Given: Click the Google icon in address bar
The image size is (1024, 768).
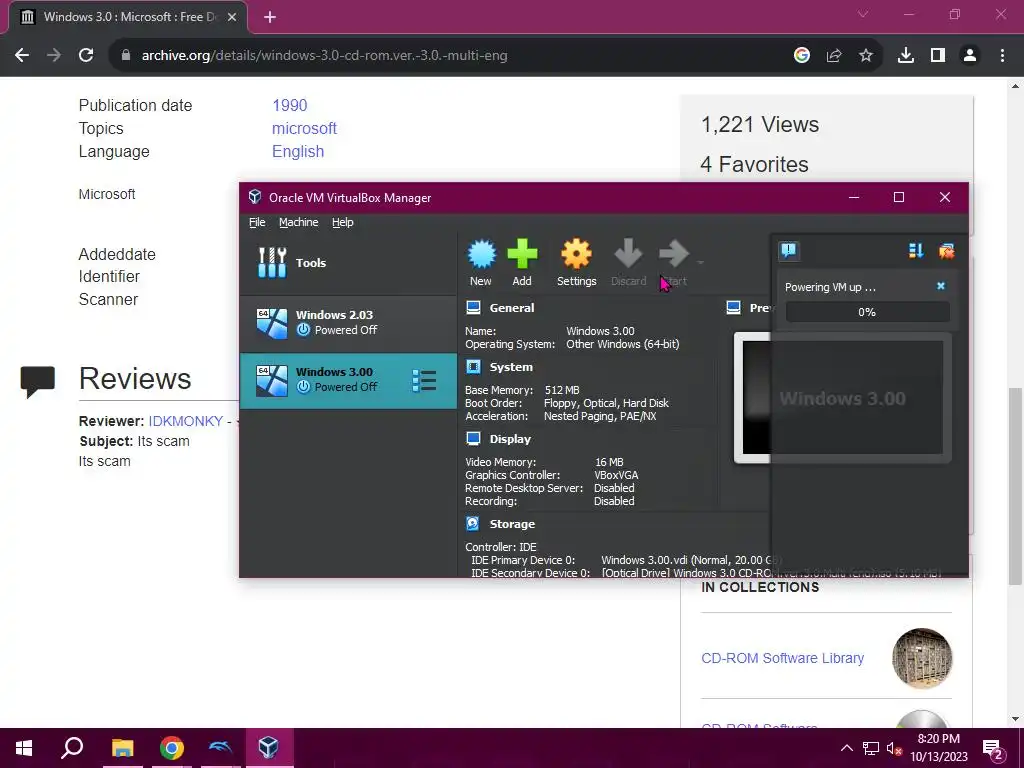Looking at the screenshot, I should (802, 56).
